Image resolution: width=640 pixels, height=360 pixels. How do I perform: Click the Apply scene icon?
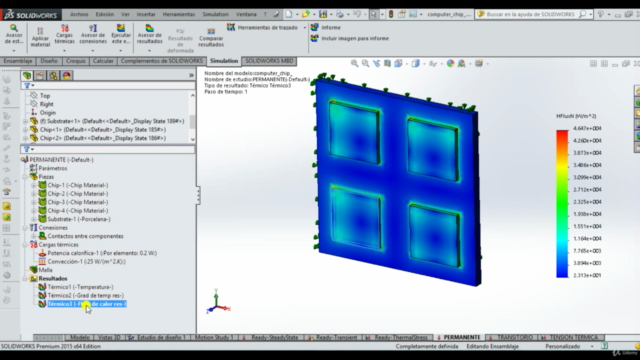coord(462,63)
